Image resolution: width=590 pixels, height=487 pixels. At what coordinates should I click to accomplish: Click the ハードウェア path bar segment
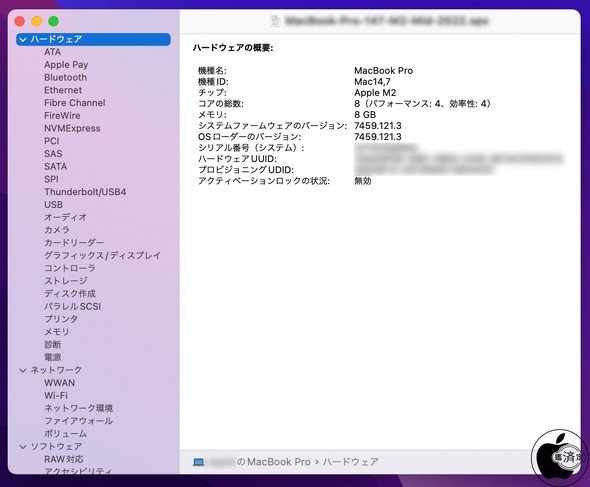[x=350, y=462]
